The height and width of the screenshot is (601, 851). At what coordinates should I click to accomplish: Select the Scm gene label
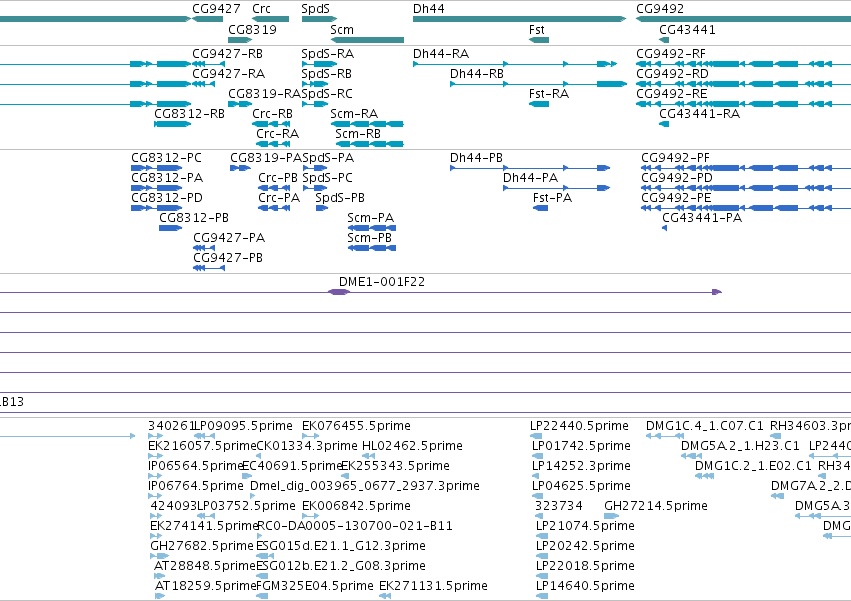pyautogui.click(x=342, y=30)
